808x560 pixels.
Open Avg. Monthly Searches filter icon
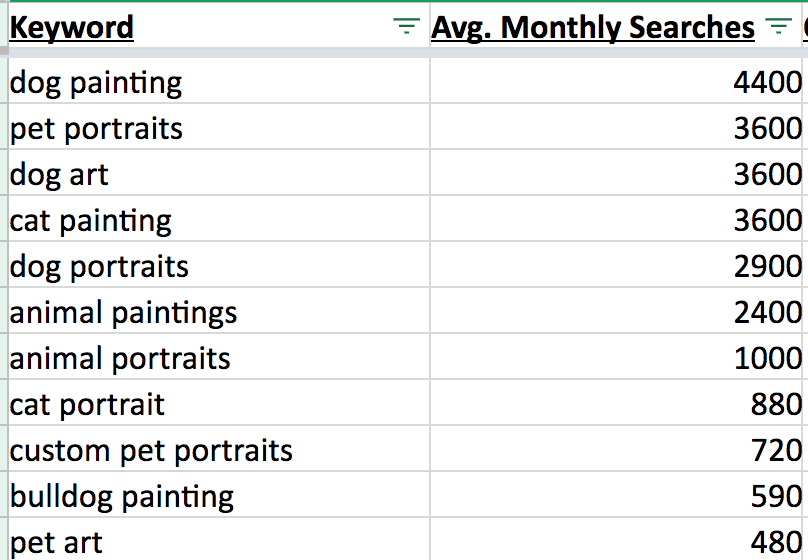point(779,25)
